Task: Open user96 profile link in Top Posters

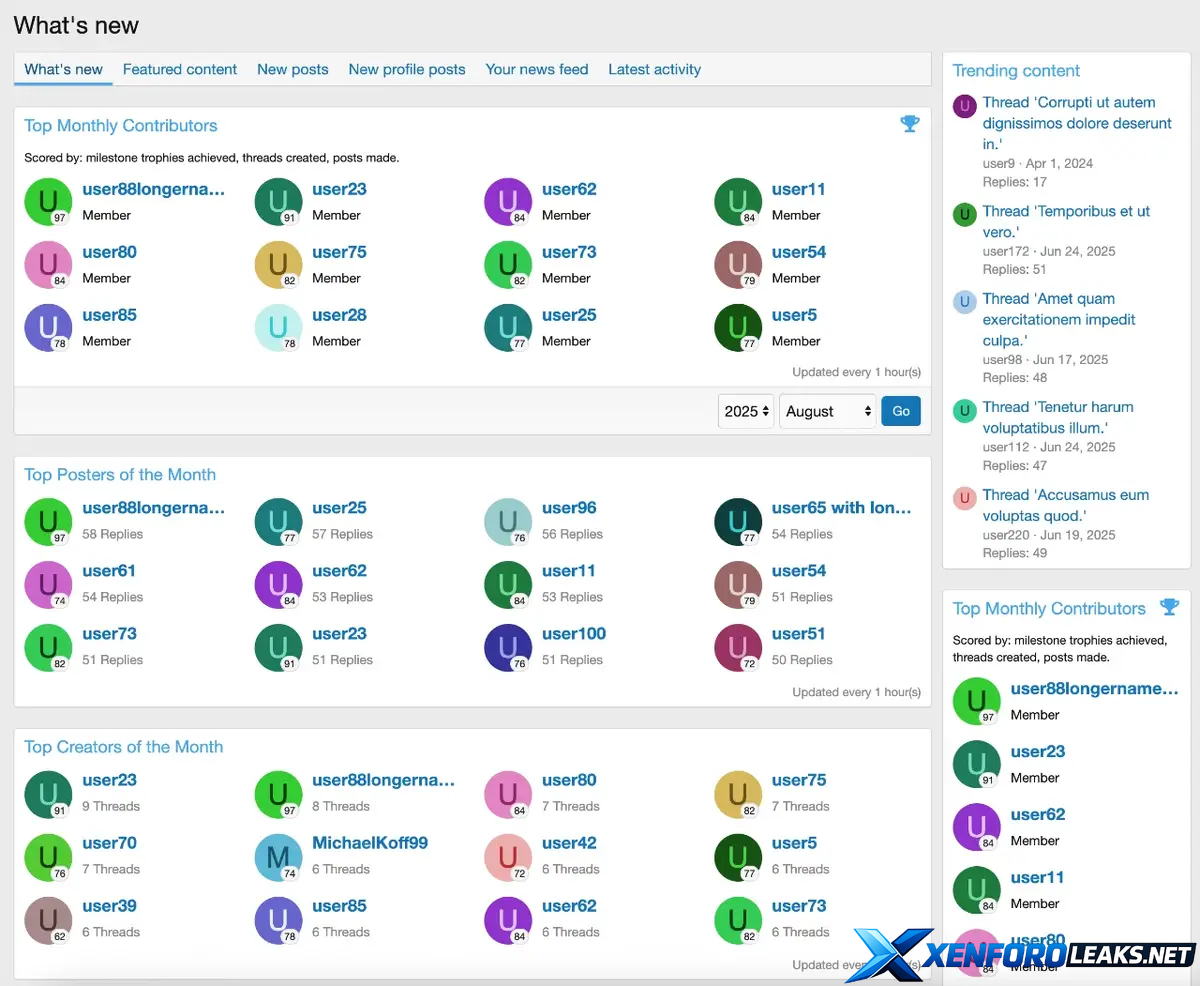Action: pos(569,508)
